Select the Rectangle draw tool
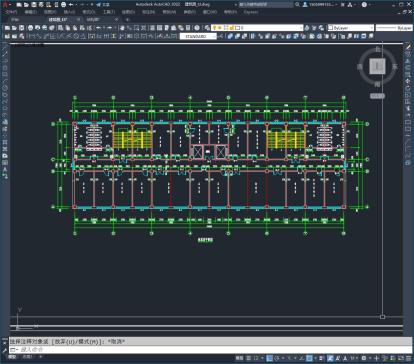This screenshot has height=364, width=414. (x=5, y=74)
